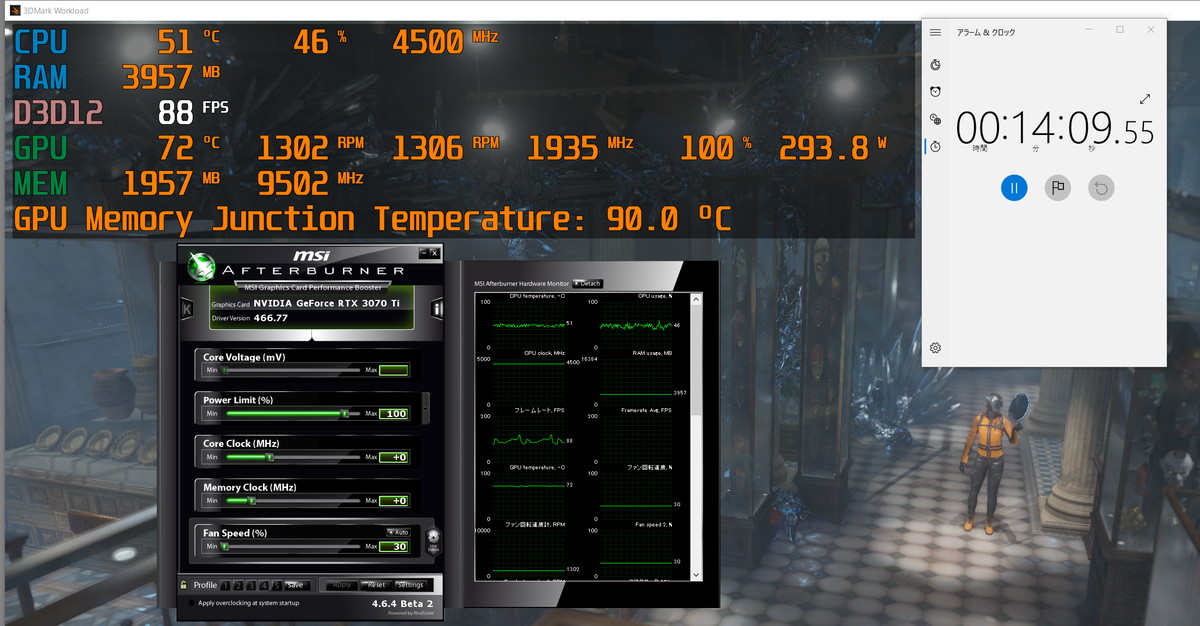Viewport: 1200px width, 626px height.
Task: Apply the Afterburner settings
Action: pos(342,585)
